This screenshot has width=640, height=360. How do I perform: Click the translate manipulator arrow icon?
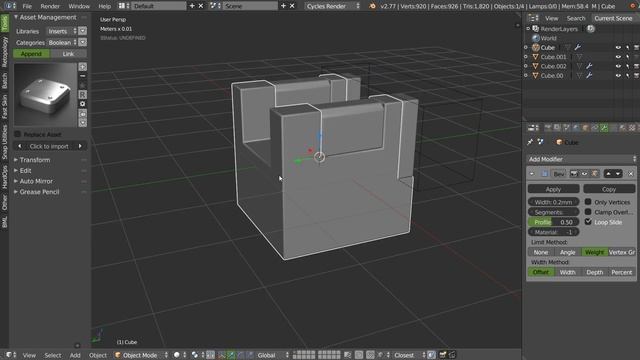point(231,355)
